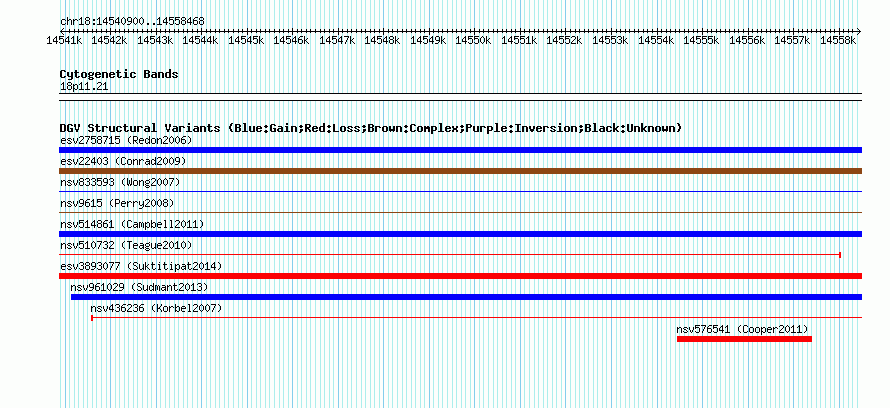The height and width of the screenshot is (408, 890).
Task: Click the thick blue nsv514861 bar
Action: click(x=460, y=234)
